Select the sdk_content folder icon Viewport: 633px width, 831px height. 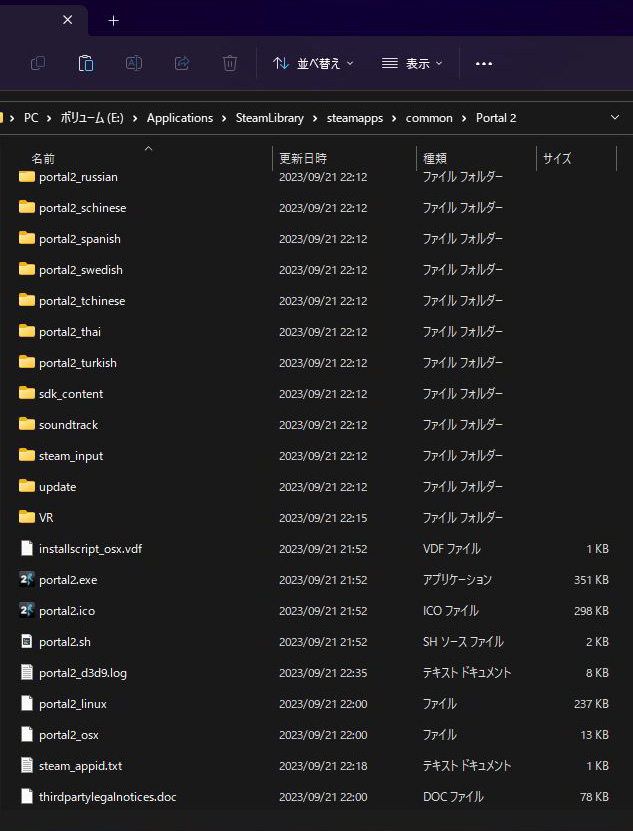click(27, 393)
